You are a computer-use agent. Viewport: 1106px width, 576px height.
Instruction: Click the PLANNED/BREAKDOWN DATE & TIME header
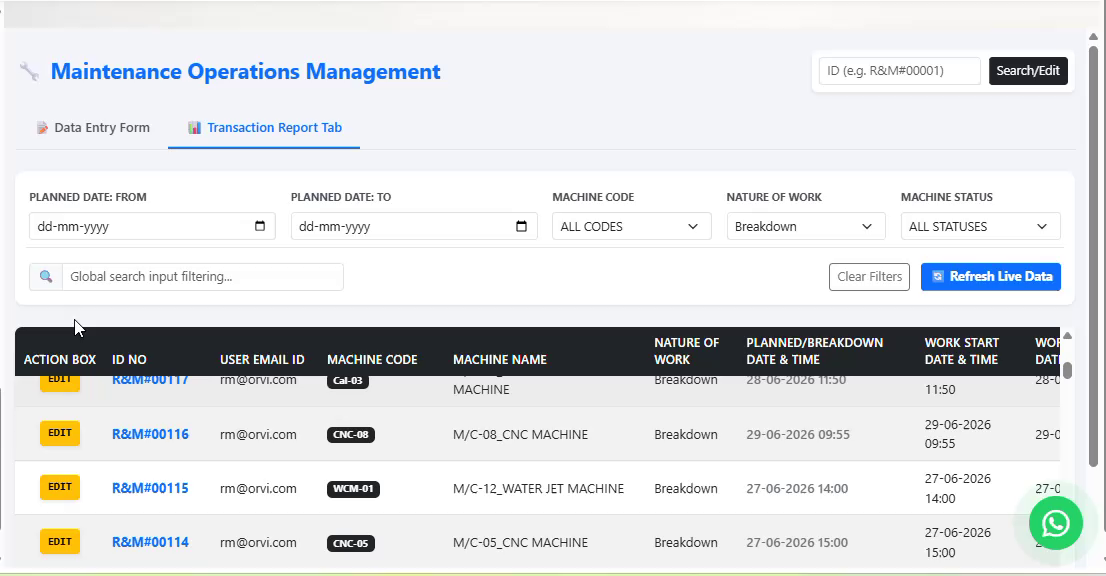coord(814,351)
